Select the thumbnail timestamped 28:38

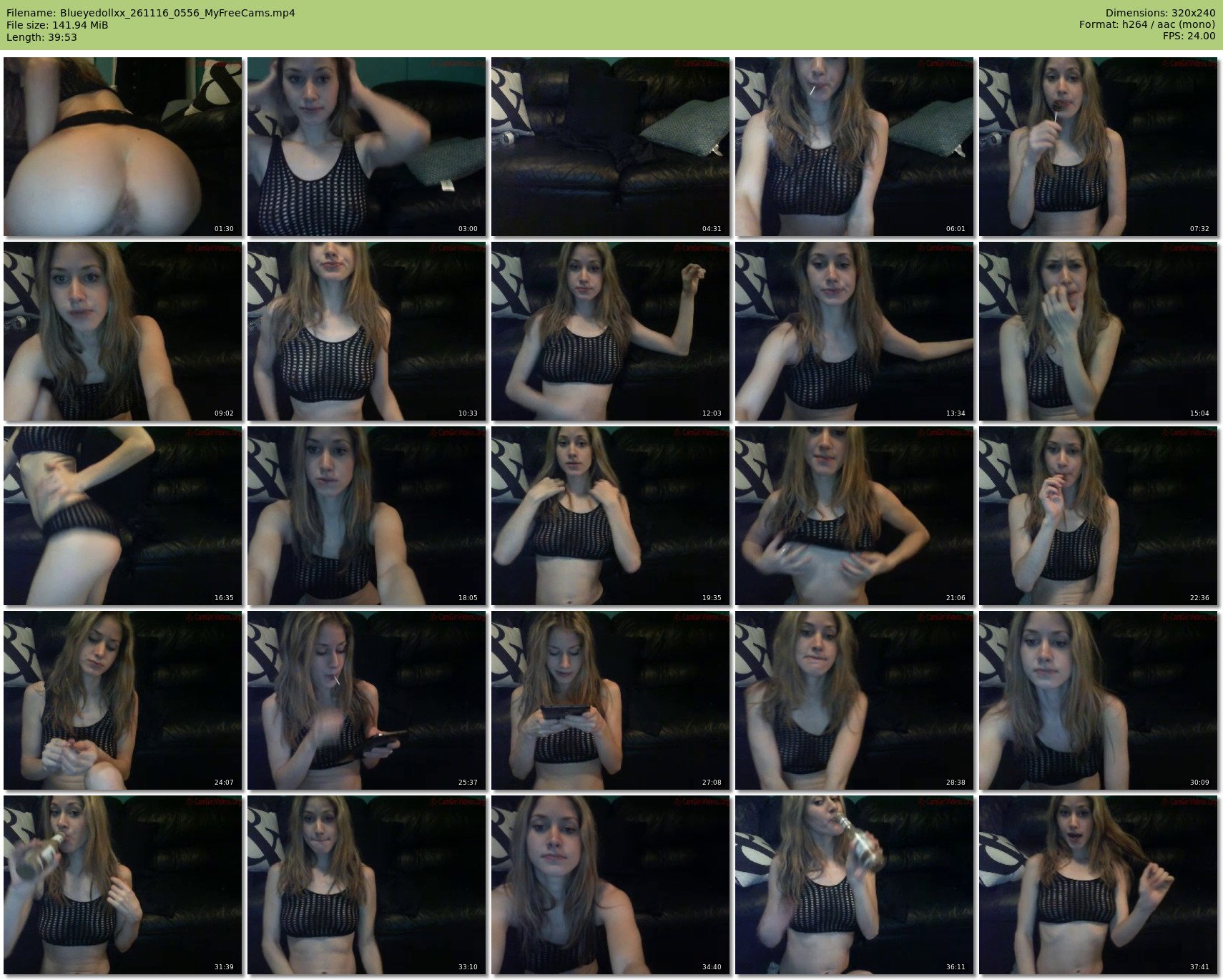(x=854, y=700)
